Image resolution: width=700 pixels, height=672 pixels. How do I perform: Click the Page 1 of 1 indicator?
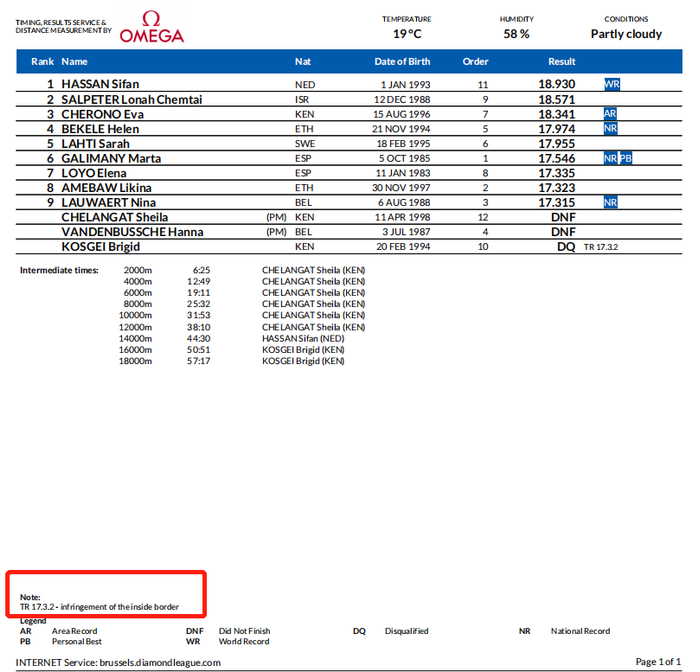(658, 662)
